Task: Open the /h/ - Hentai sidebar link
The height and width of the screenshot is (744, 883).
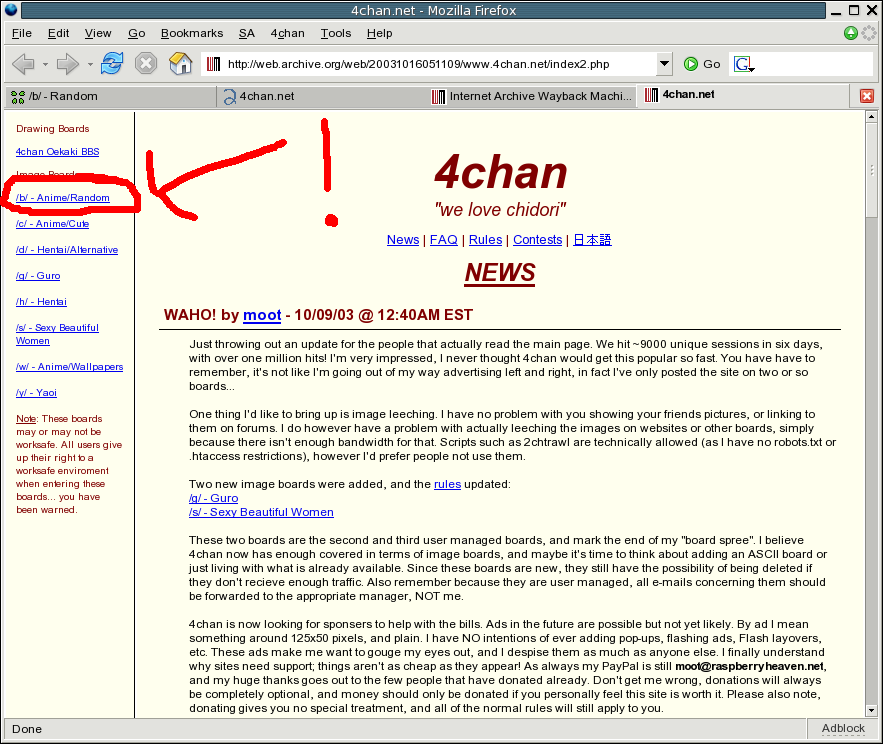Action: 41,301
